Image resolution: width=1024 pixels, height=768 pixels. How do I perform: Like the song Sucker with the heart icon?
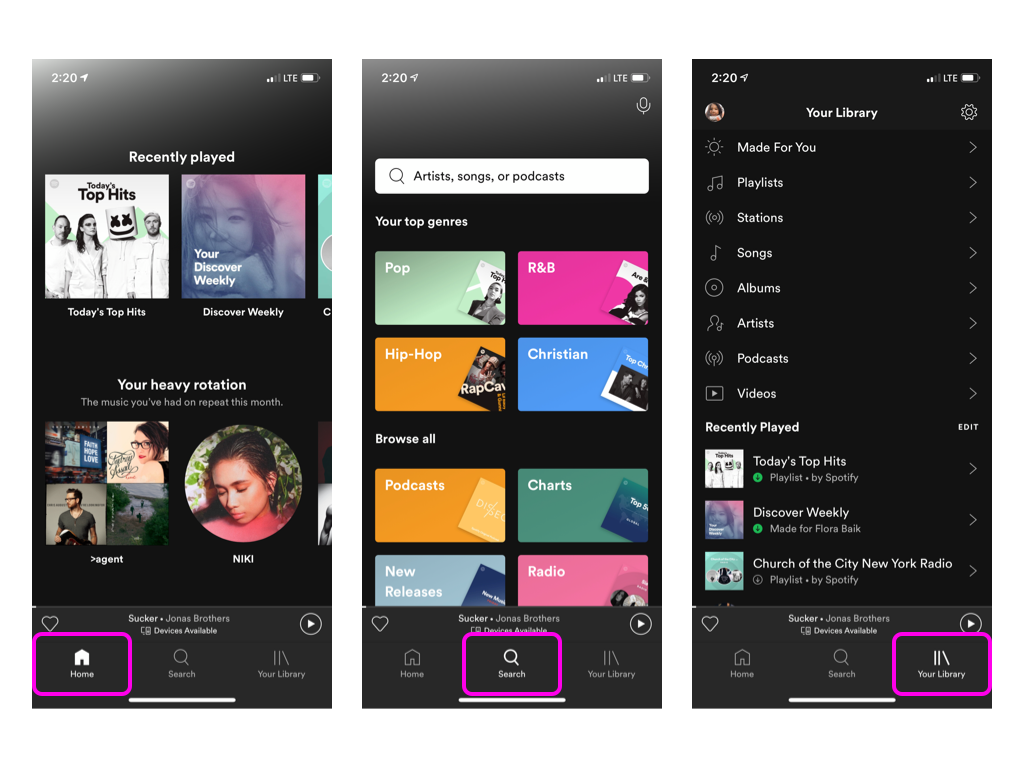pos(50,623)
